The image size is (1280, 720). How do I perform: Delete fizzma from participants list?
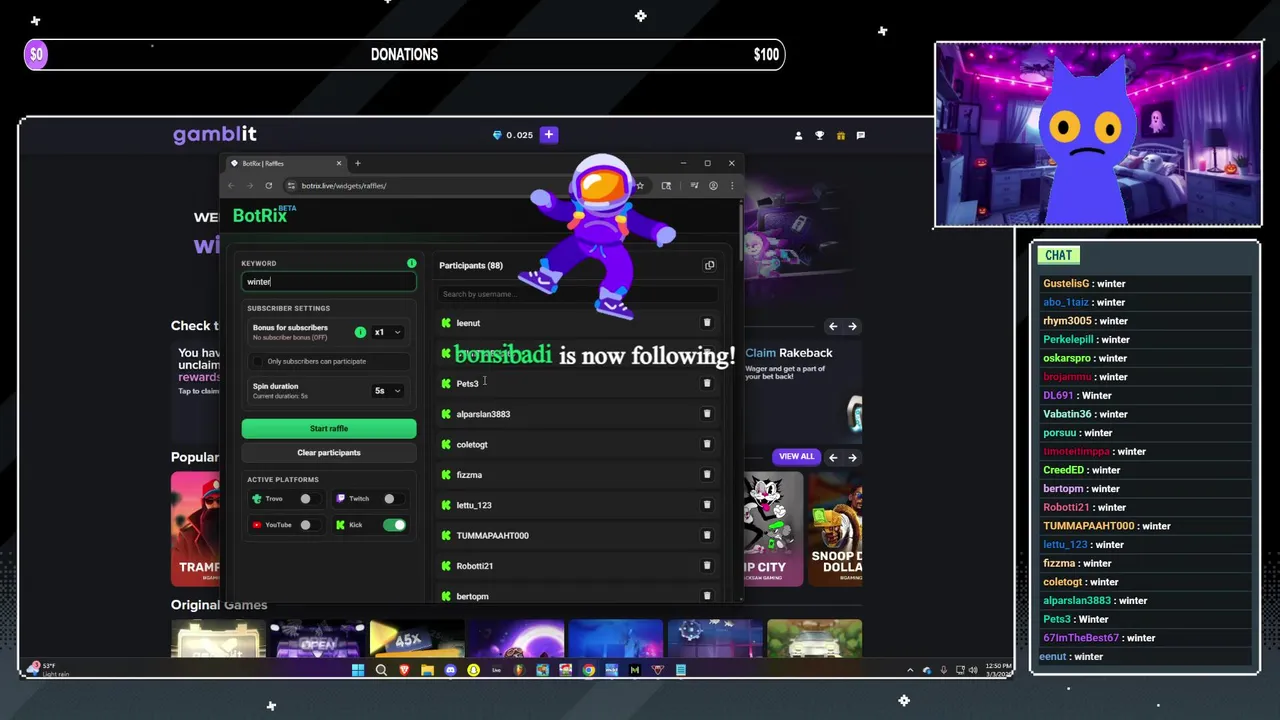coord(707,474)
